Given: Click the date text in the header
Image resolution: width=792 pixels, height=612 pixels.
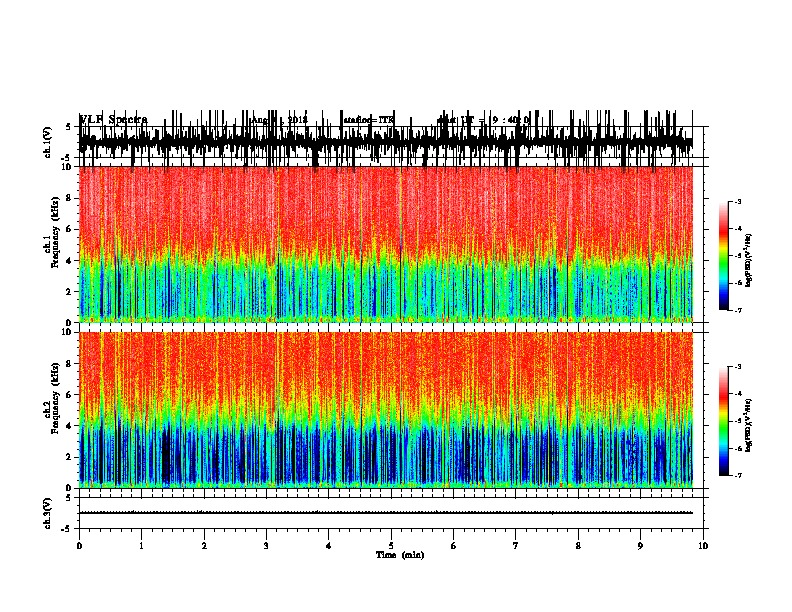Looking at the screenshot, I should coord(279,120).
